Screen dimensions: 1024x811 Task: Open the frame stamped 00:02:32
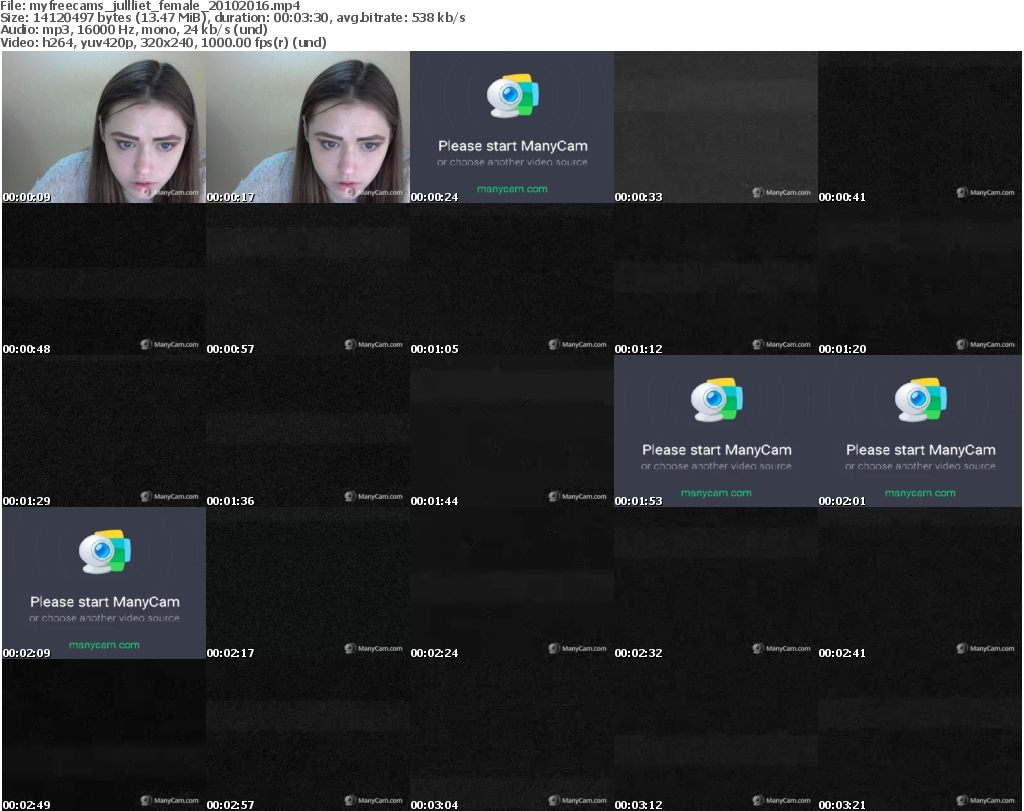coord(716,583)
